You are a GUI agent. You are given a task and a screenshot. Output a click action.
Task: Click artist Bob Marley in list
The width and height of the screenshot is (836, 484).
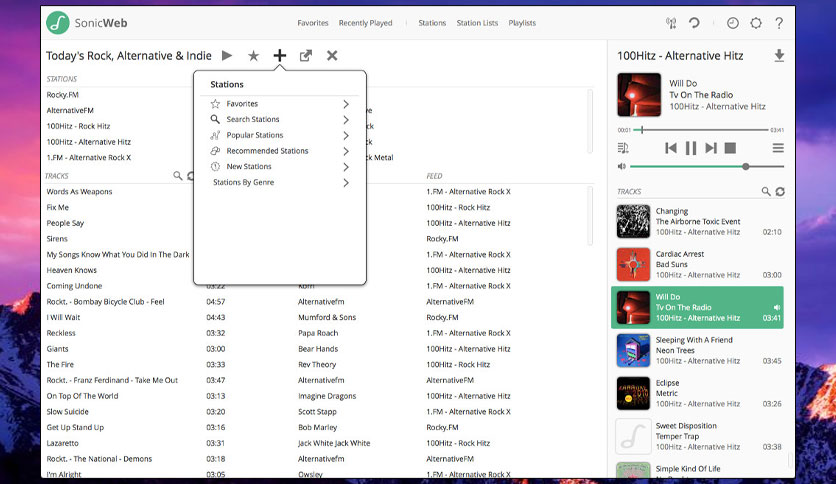pyautogui.click(x=317, y=427)
